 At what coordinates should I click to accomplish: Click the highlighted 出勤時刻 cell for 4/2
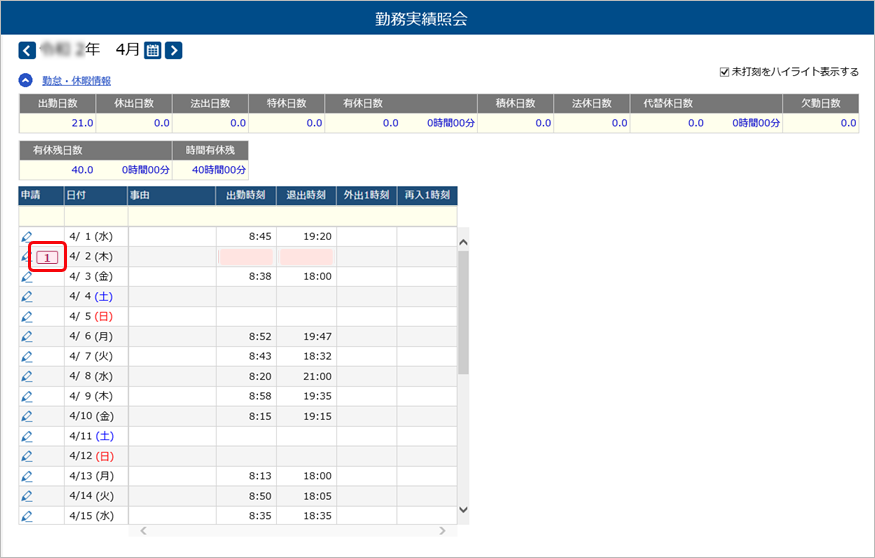click(x=246, y=257)
